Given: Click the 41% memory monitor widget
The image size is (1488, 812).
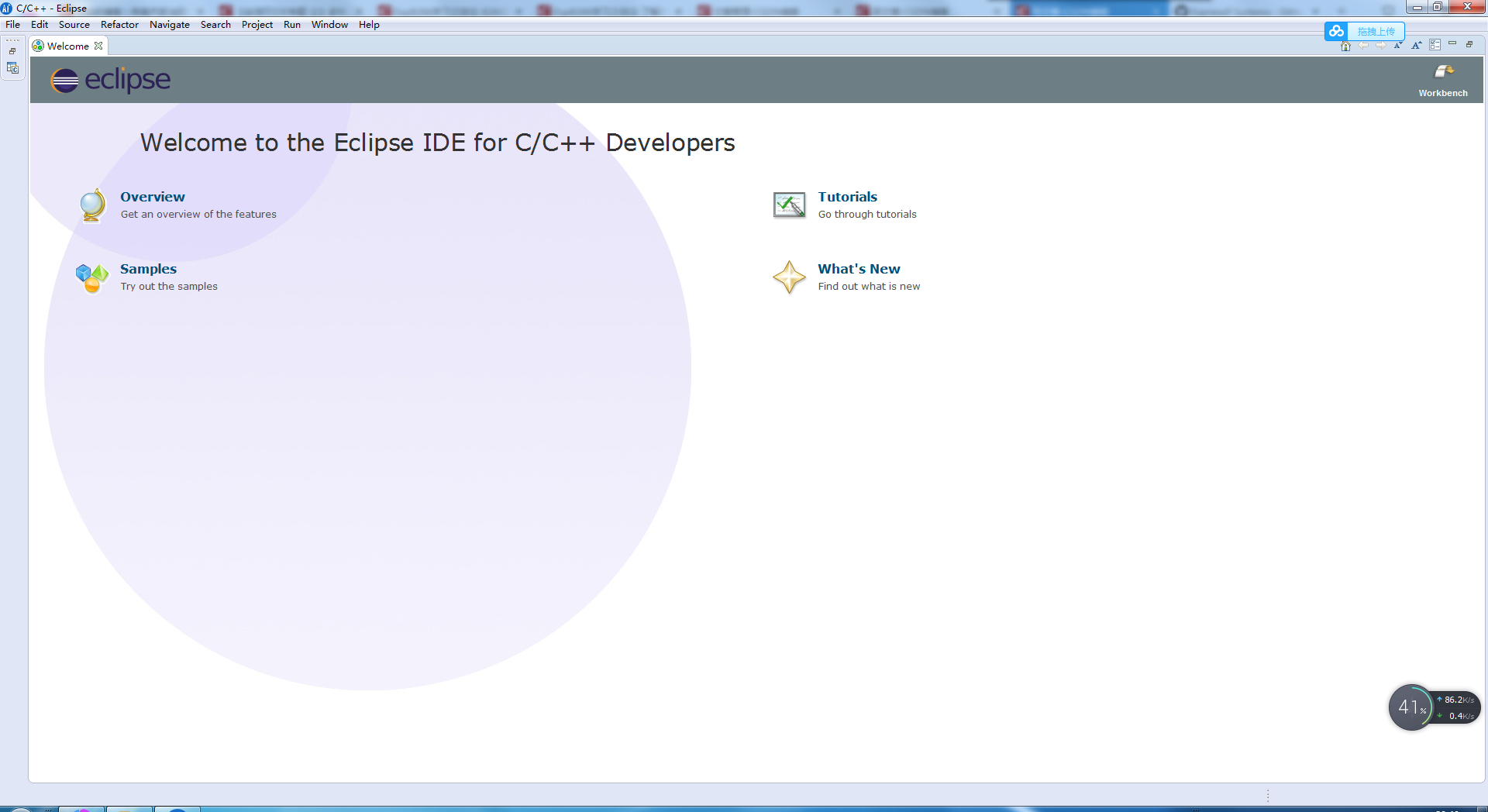Looking at the screenshot, I should [x=1410, y=707].
